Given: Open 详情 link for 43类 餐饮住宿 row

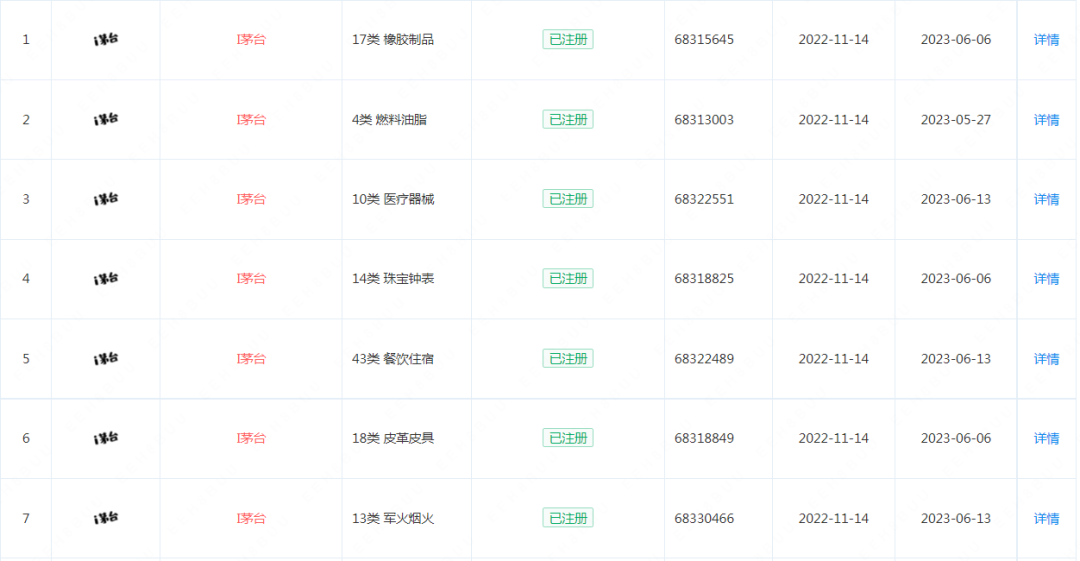Looking at the screenshot, I should coord(1046,359).
